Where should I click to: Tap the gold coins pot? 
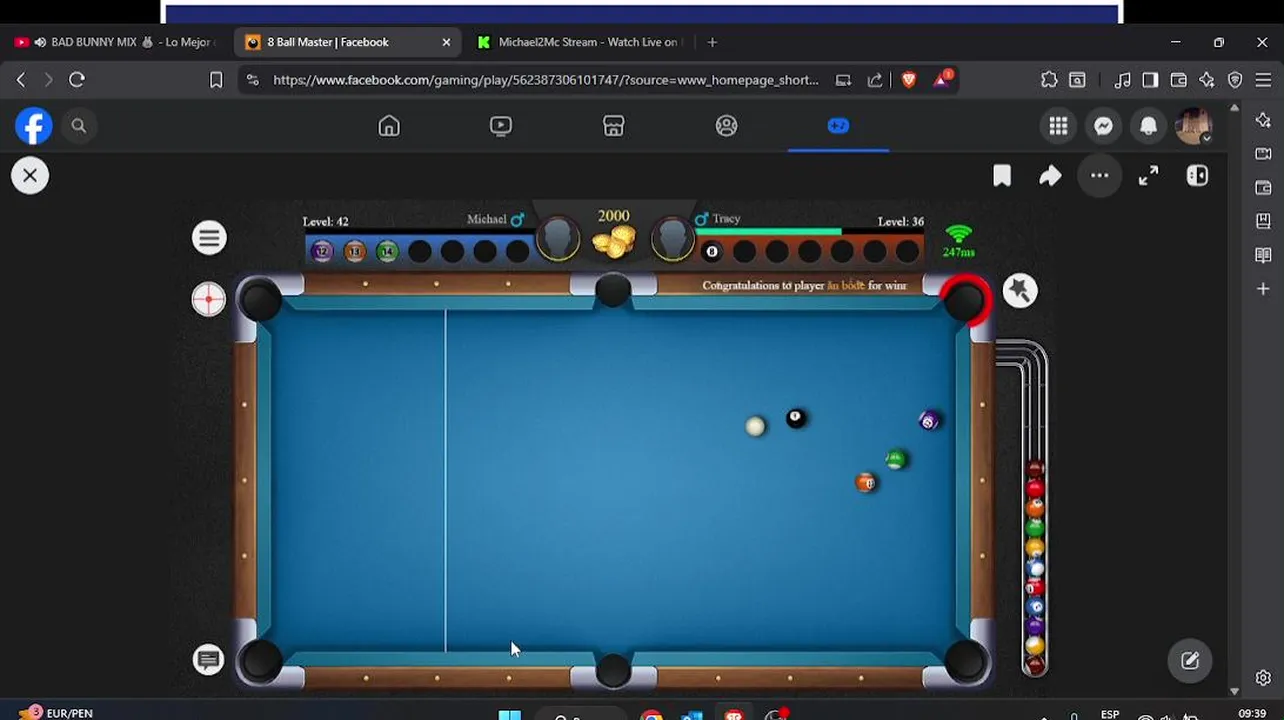[x=614, y=242]
